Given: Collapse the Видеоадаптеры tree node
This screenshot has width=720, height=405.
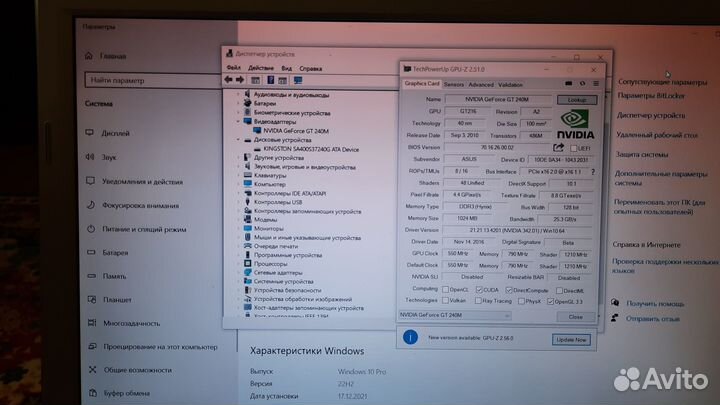Looking at the screenshot, I should coord(238,122).
